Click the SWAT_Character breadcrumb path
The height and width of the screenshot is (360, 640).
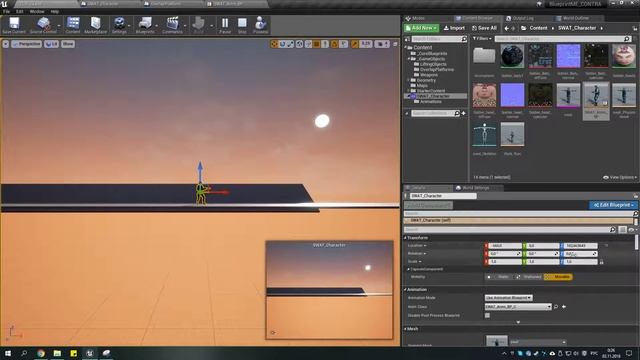(x=577, y=28)
